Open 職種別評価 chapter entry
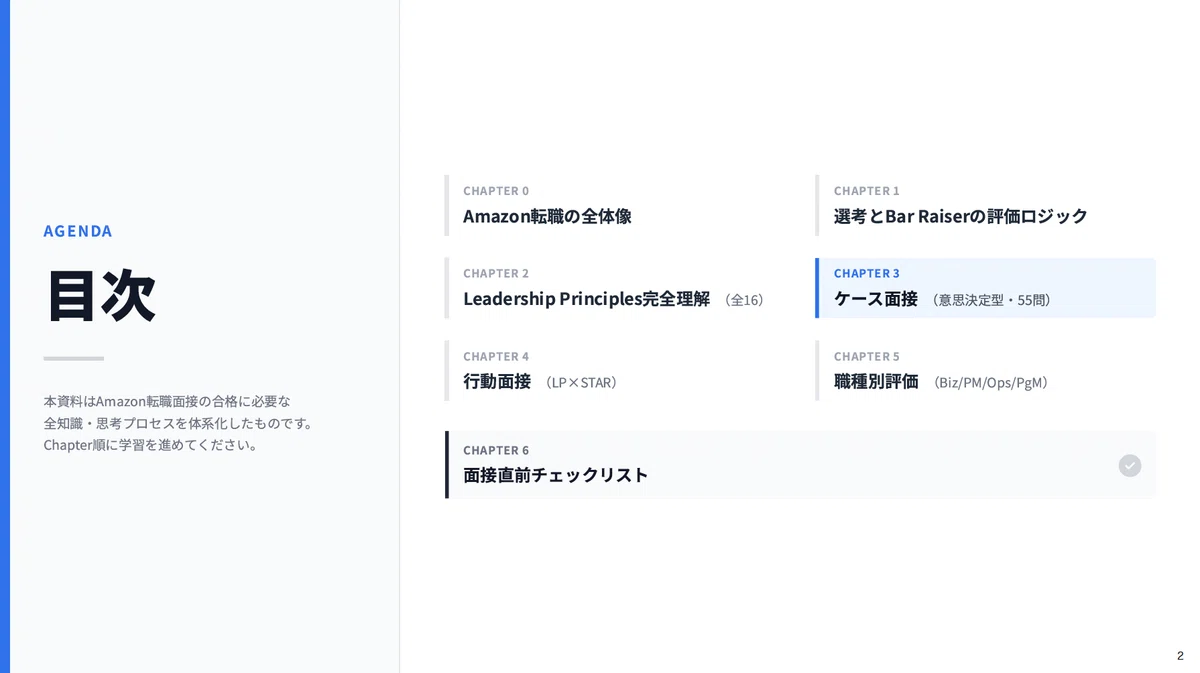The height and width of the screenshot is (673, 1200). coord(985,371)
